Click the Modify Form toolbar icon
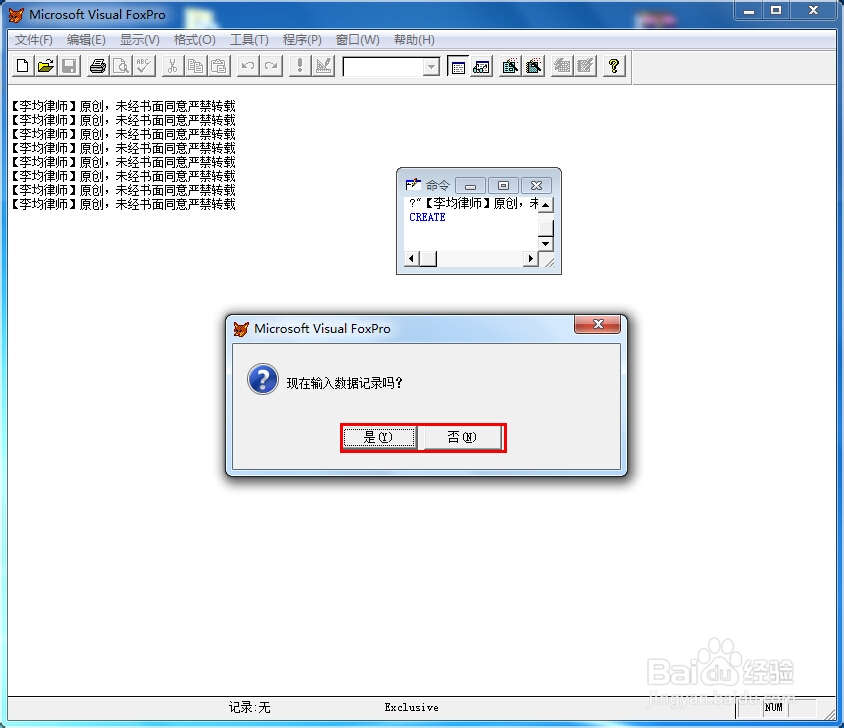 pos(323,66)
